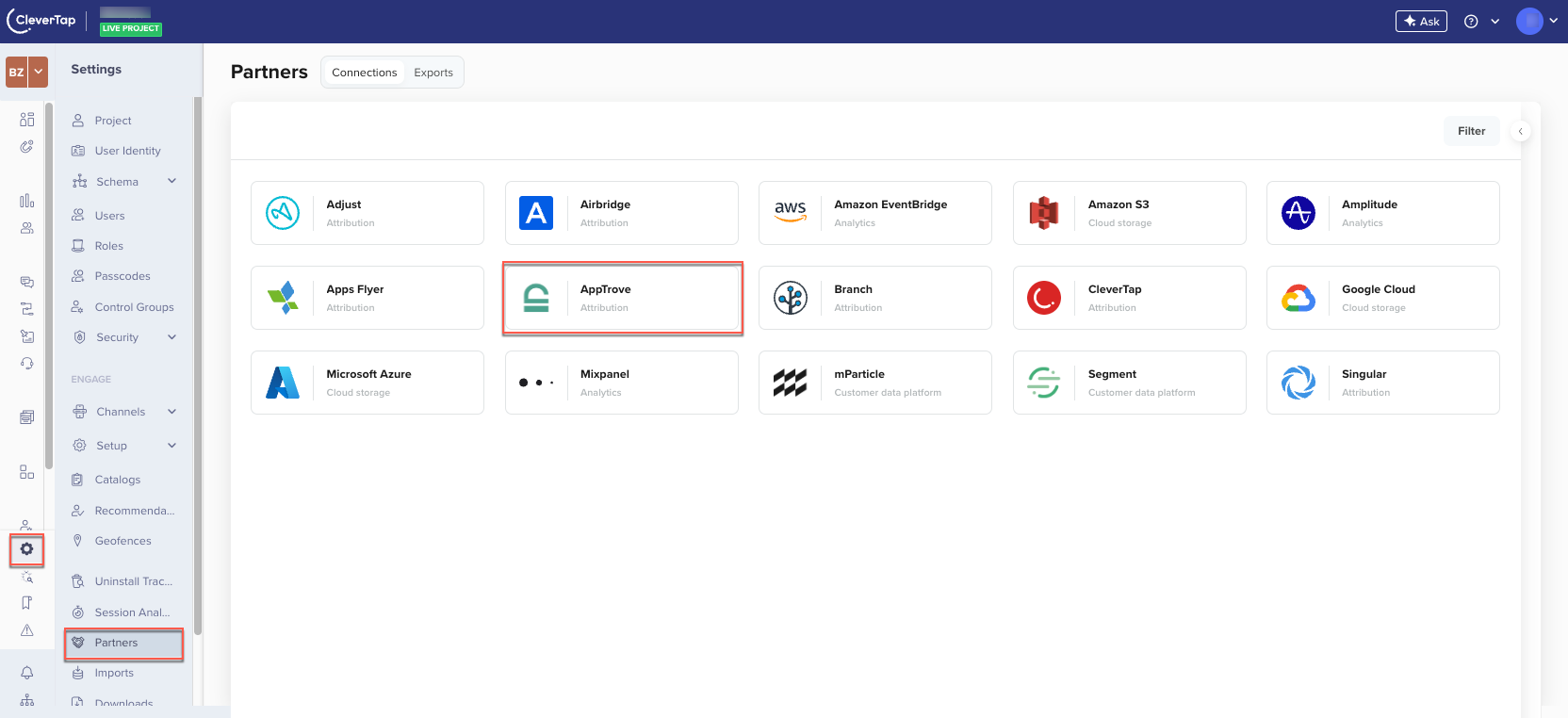Screen dimensions: 1568x718
Task: Click the user avatar circle
Action: tap(1529, 21)
